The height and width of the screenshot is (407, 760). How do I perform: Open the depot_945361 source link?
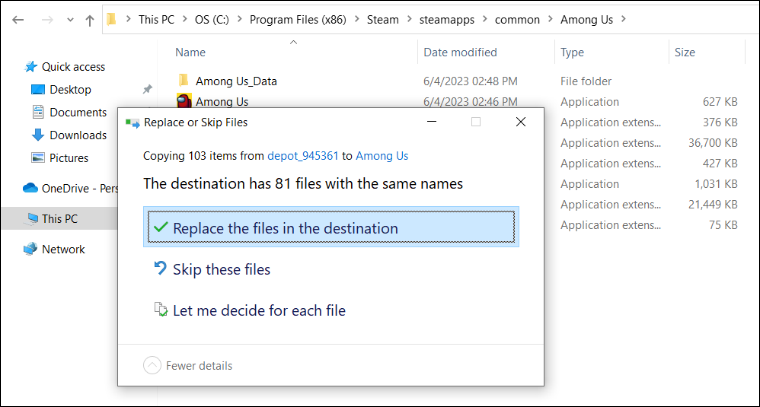[305, 156]
